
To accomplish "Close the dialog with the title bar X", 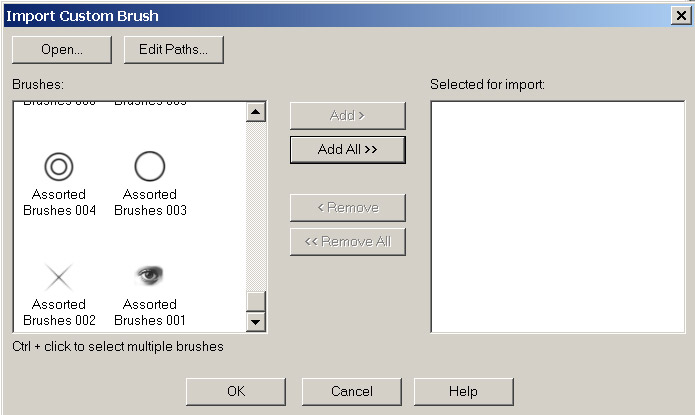I will (679, 16).
